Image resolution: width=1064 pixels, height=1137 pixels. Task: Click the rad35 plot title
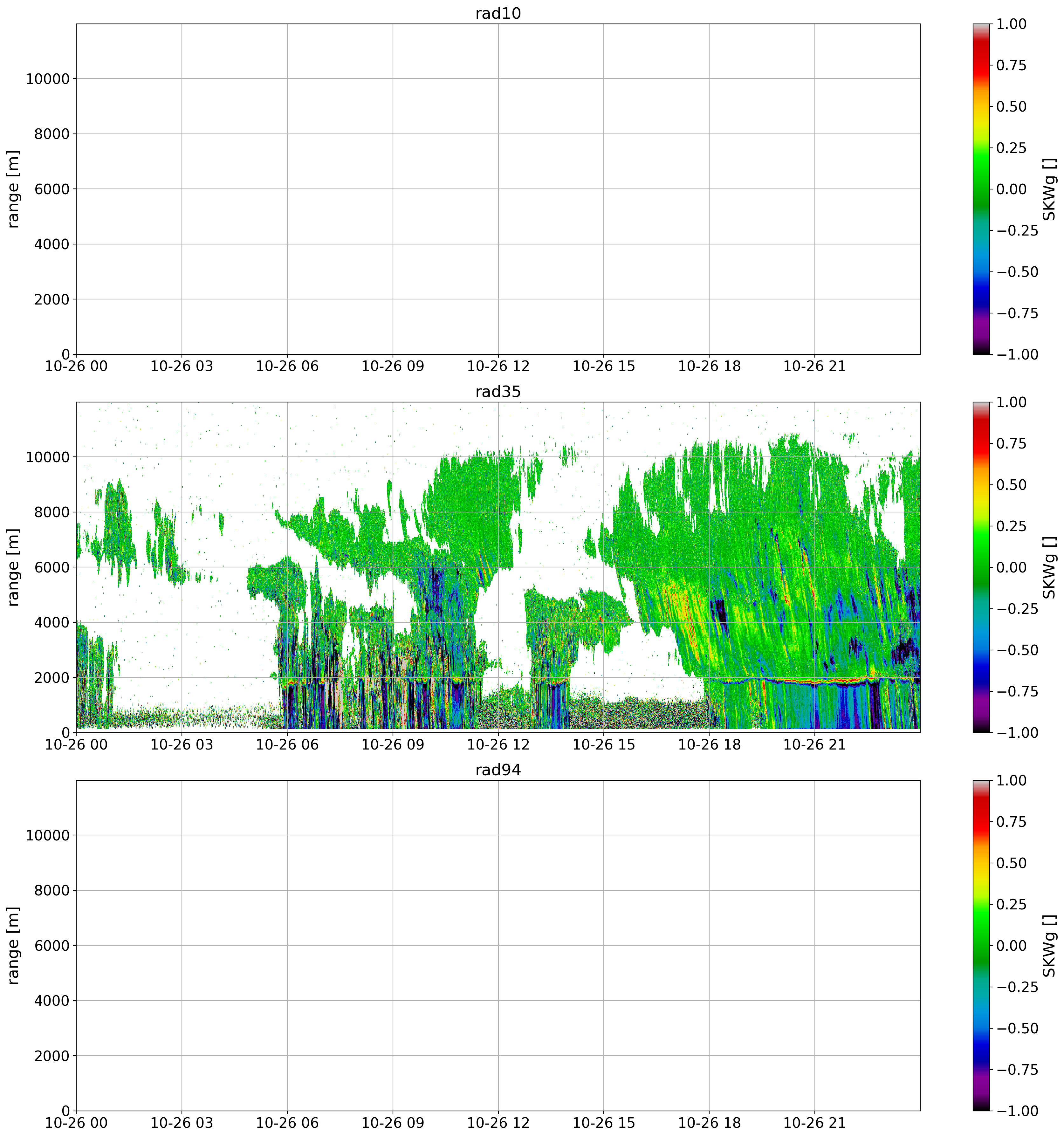498,392
